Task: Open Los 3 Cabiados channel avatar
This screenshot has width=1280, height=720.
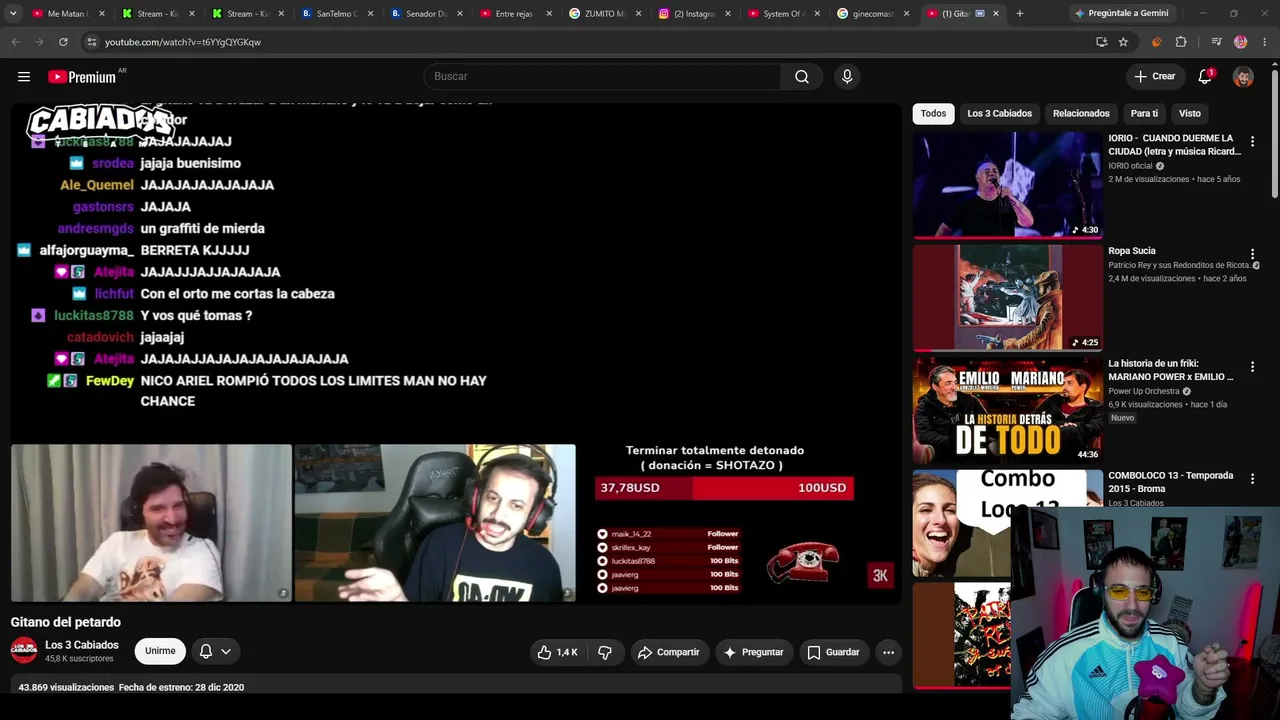Action: (24, 651)
